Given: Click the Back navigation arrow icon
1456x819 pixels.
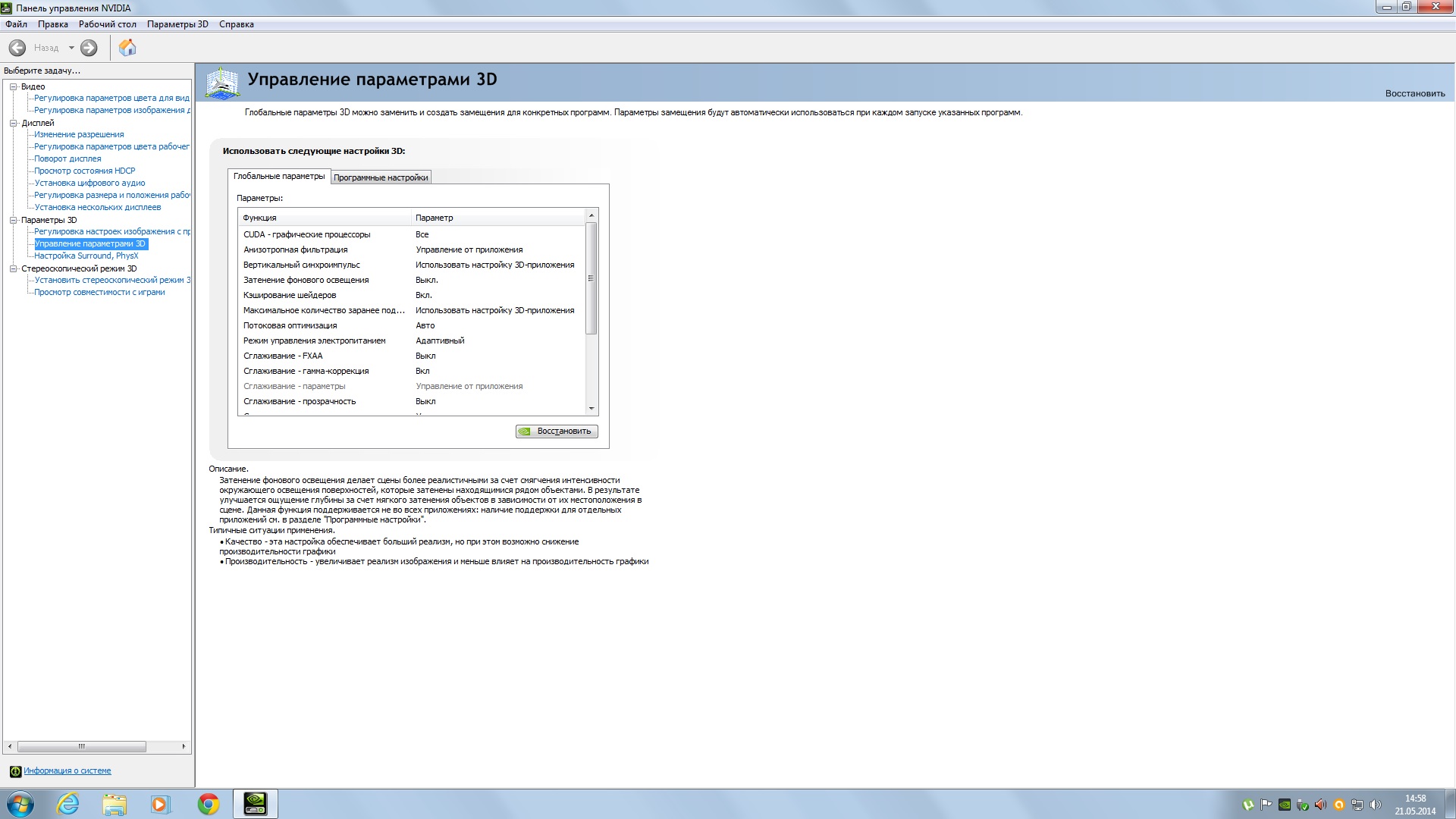Looking at the screenshot, I should point(17,48).
